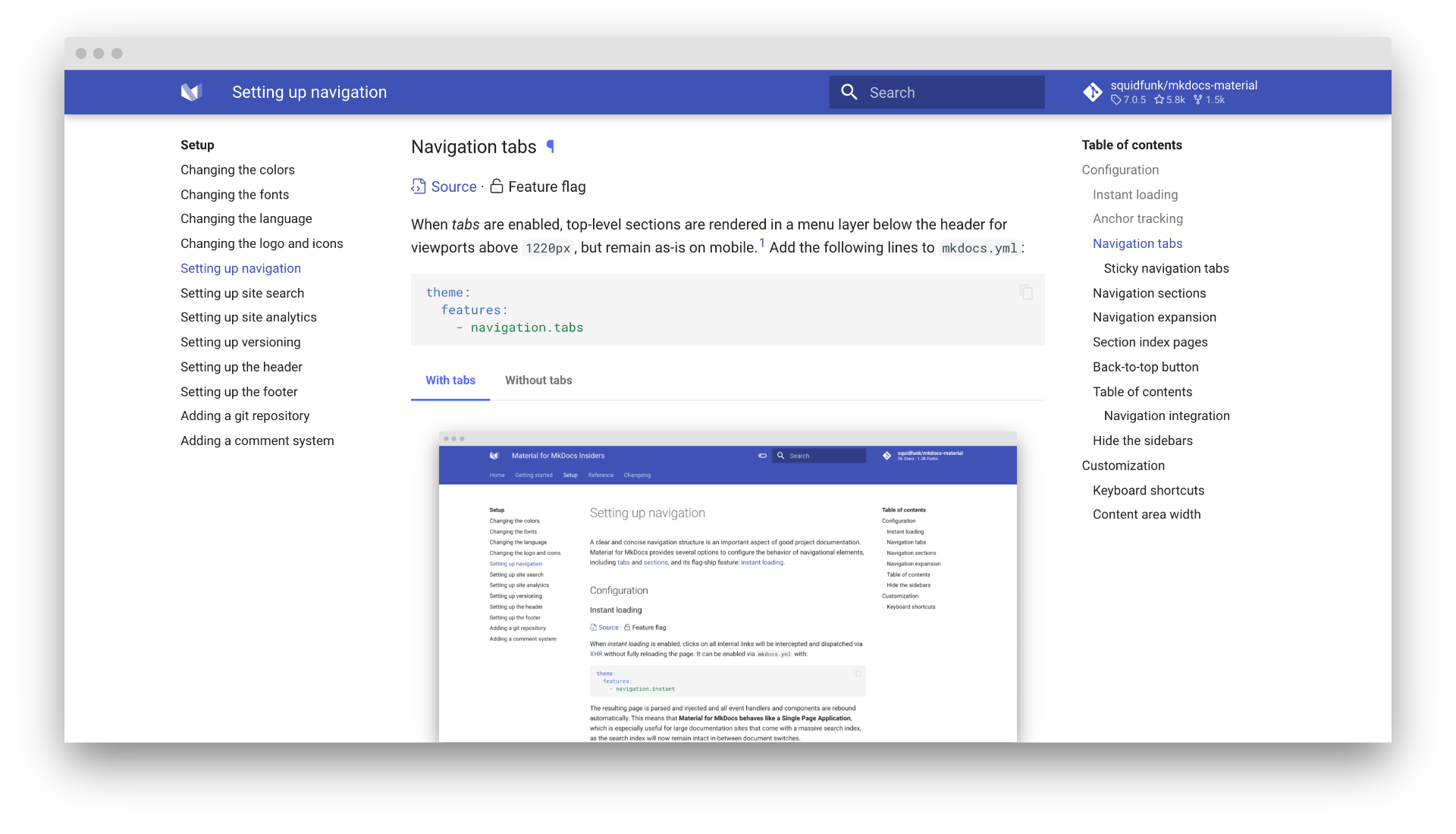
Task: Copy code block with clipboard icon
Action: [1026, 293]
